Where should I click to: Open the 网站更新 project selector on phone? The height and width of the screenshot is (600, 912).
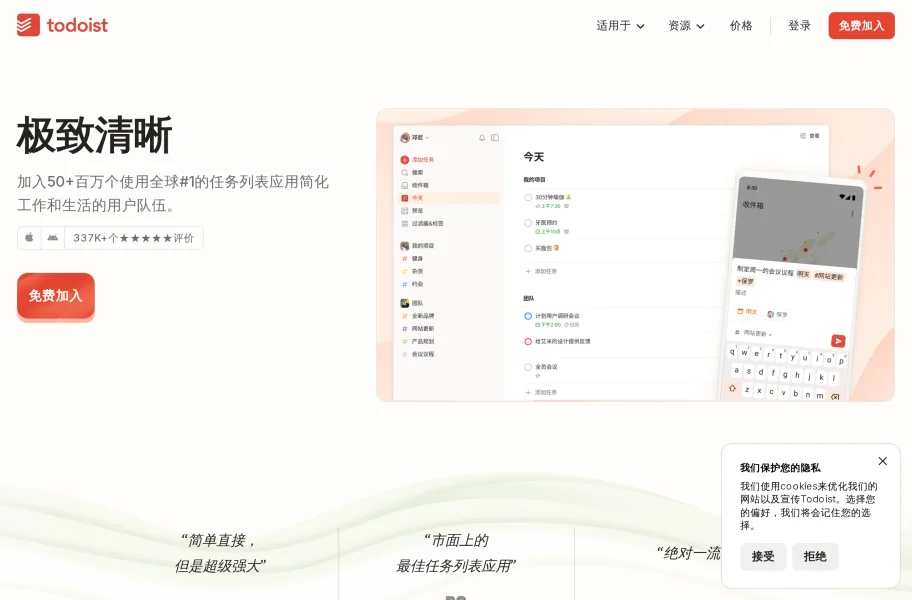[753, 333]
